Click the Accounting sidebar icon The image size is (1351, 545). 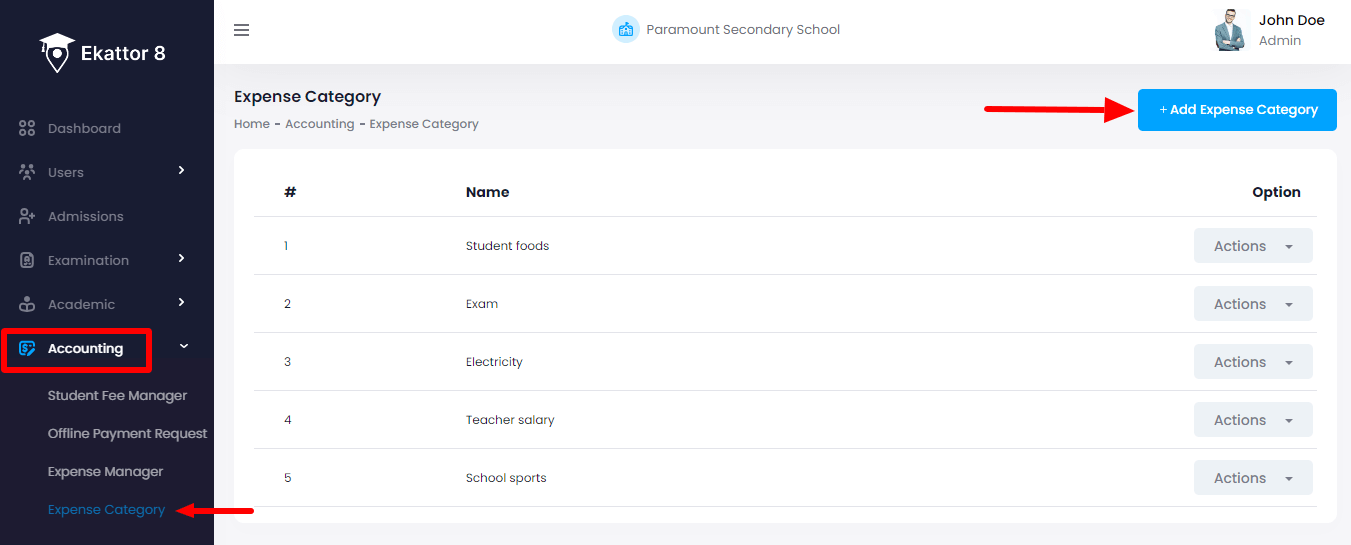tap(27, 349)
